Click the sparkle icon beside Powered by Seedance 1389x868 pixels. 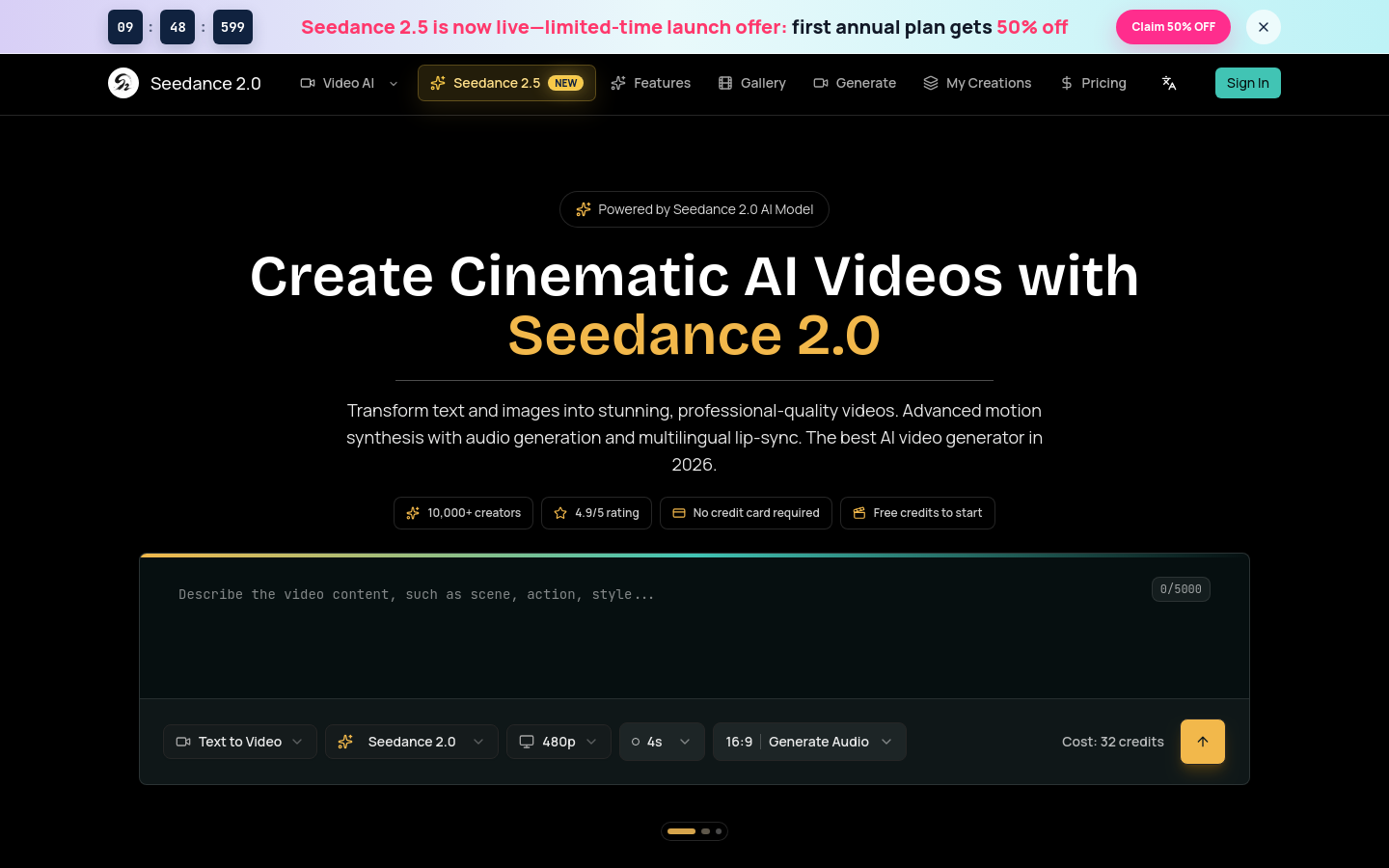pyautogui.click(x=584, y=209)
